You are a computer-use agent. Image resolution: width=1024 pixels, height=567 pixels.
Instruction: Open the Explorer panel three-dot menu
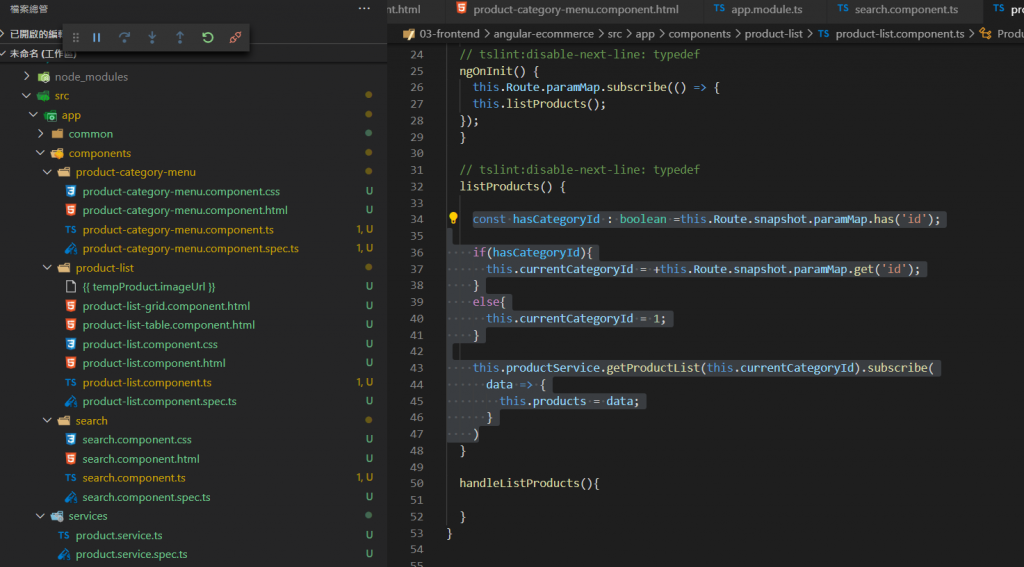pos(364,9)
